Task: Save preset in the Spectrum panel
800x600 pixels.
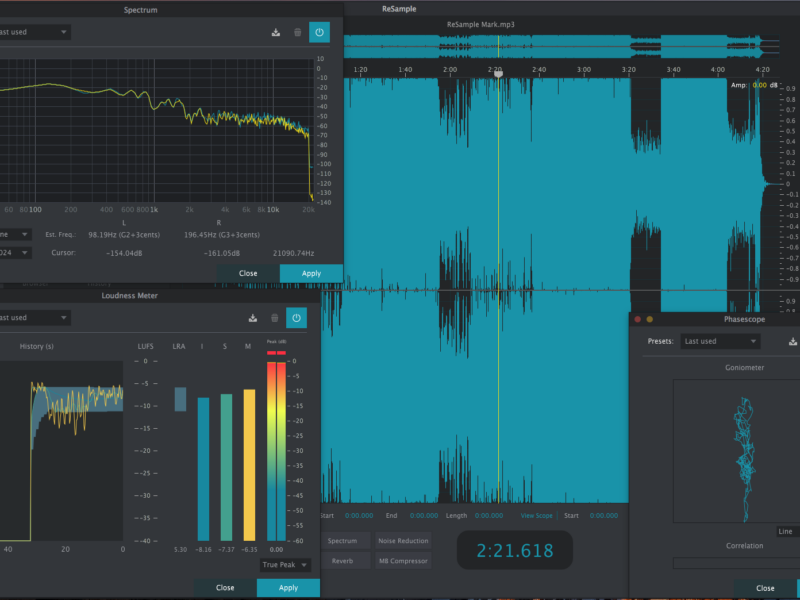Action: (276, 32)
